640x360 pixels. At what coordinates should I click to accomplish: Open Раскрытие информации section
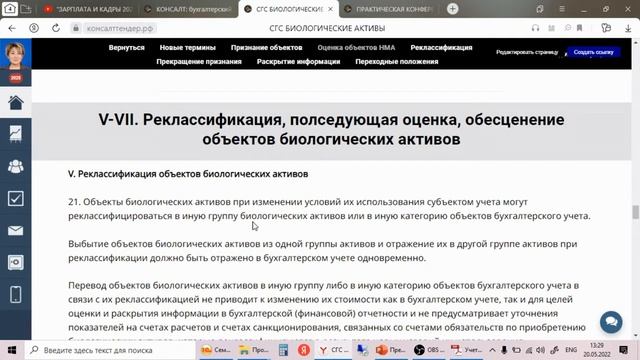point(298,61)
